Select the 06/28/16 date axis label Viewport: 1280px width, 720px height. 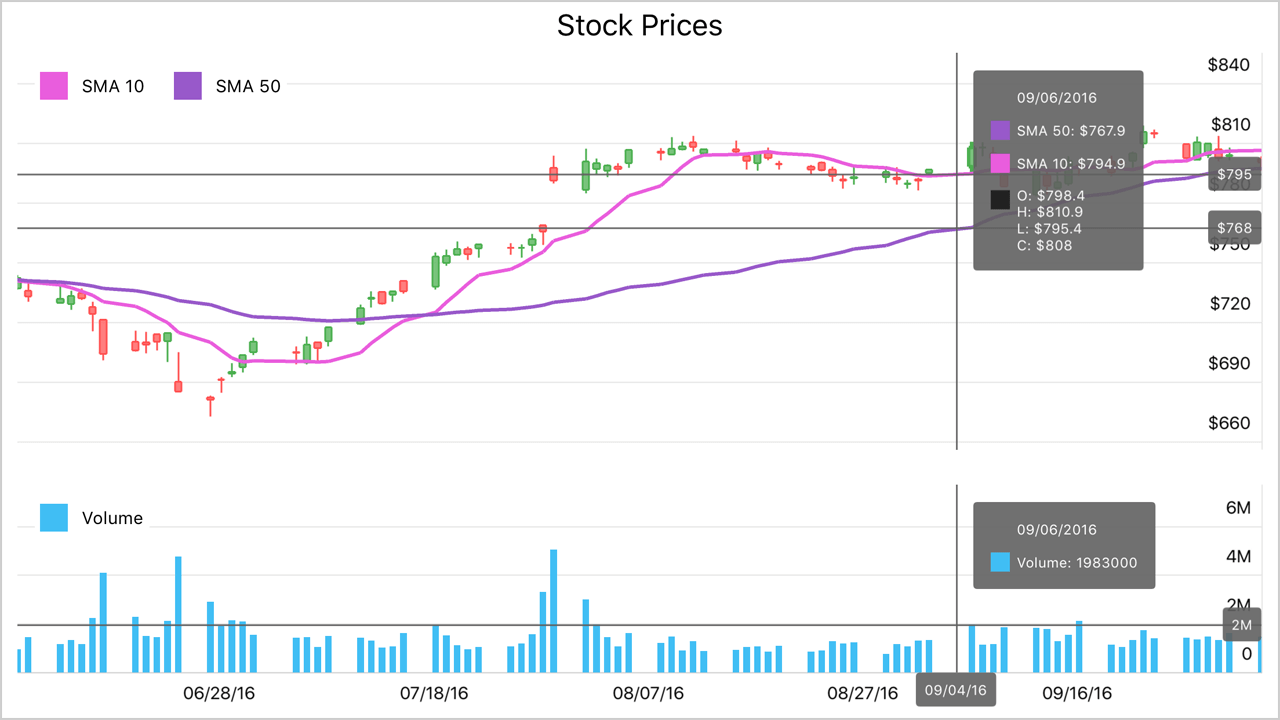[x=218, y=692]
